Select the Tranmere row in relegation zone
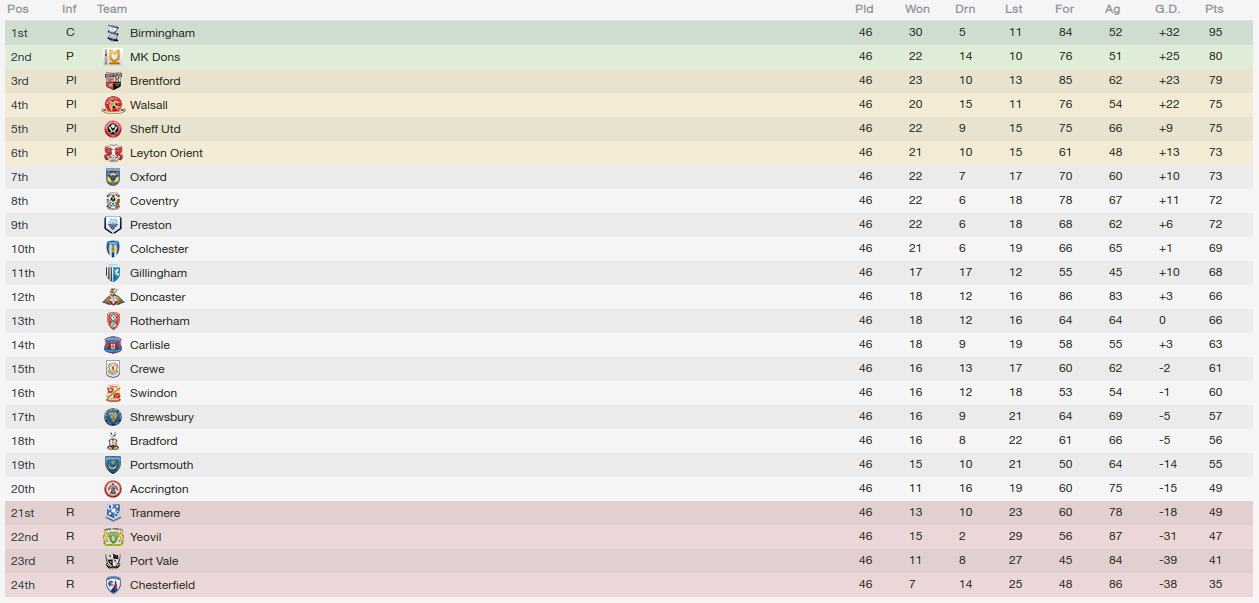1259x603 pixels. click(x=629, y=513)
